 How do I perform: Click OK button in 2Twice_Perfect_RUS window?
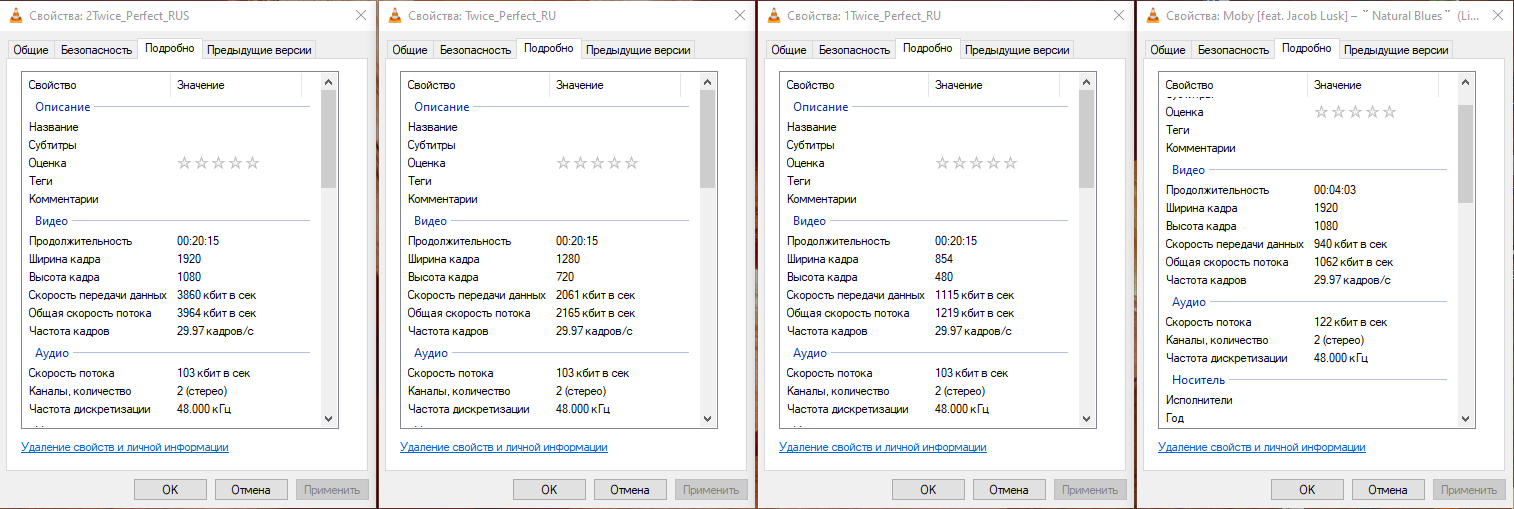170,490
